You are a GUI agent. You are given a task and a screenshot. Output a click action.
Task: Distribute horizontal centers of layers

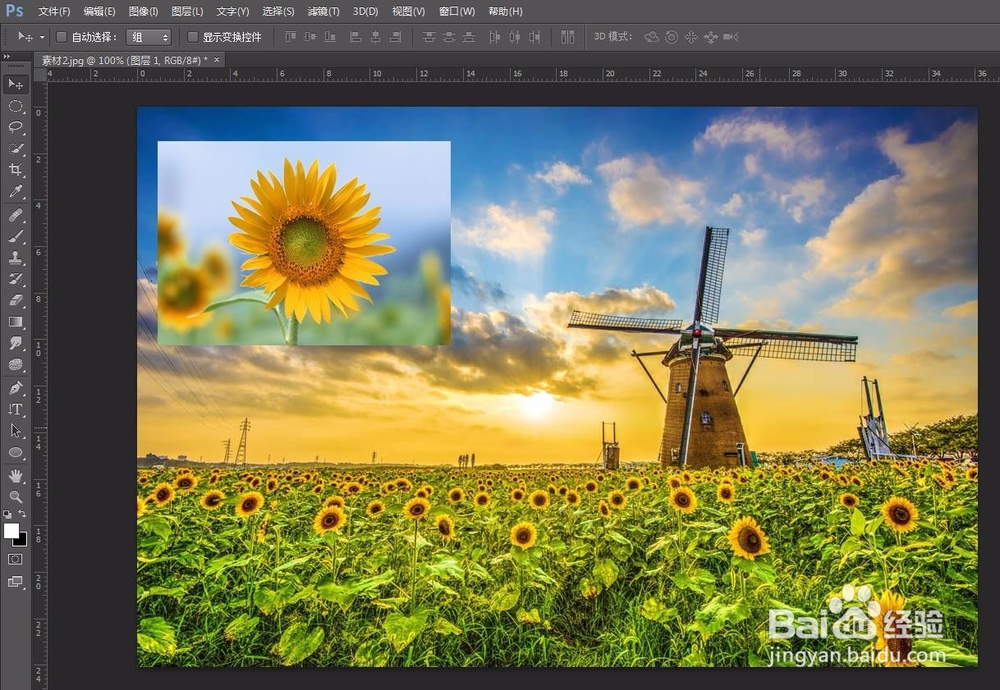coord(515,37)
